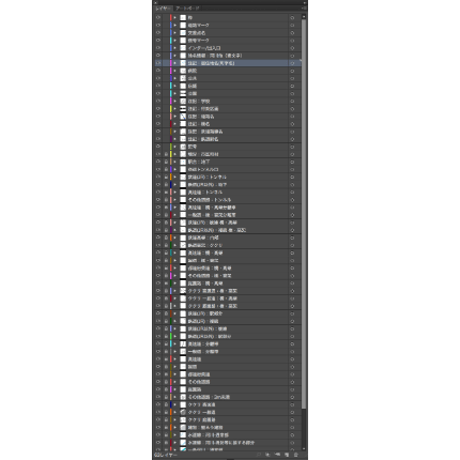Click lock icon of その他道路：トンネル layer

pos(166,200)
